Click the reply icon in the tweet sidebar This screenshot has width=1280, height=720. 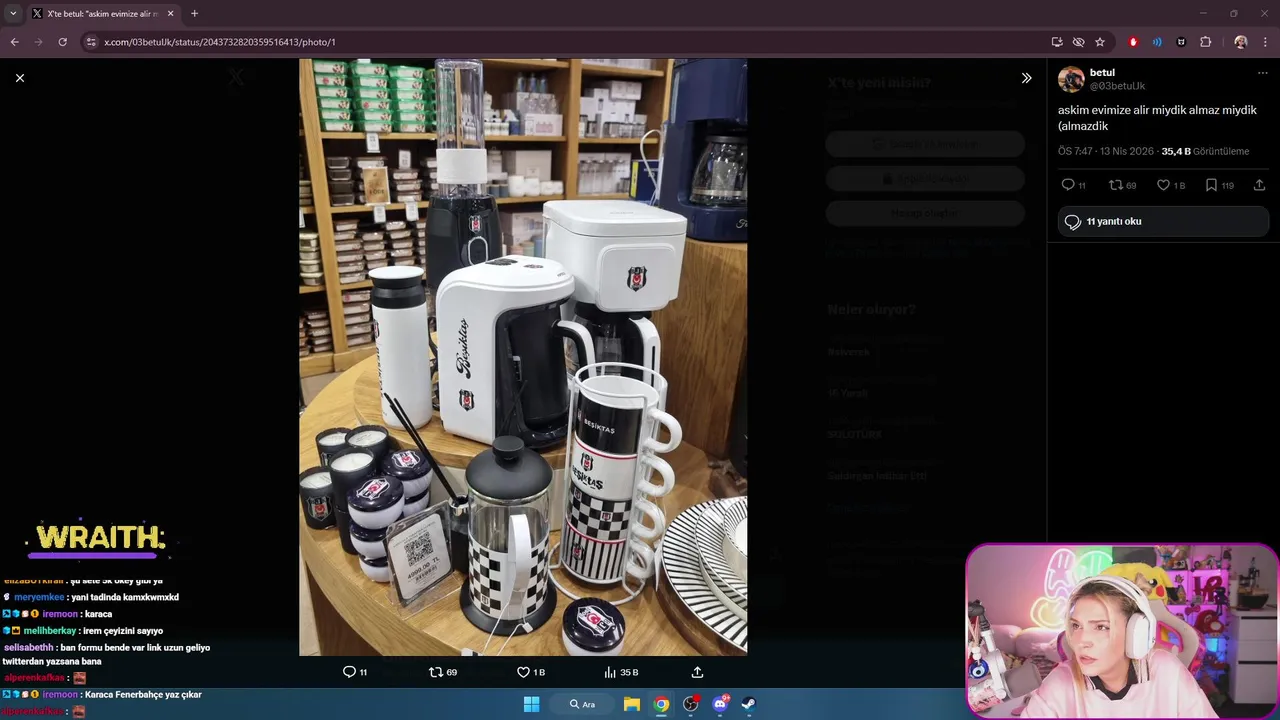tap(1068, 185)
